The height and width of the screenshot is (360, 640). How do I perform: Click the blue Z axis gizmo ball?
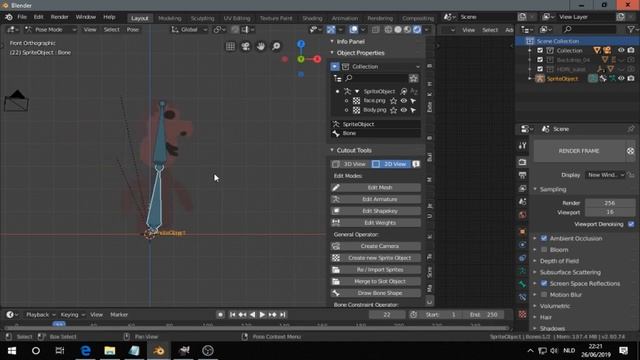pos(301,44)
